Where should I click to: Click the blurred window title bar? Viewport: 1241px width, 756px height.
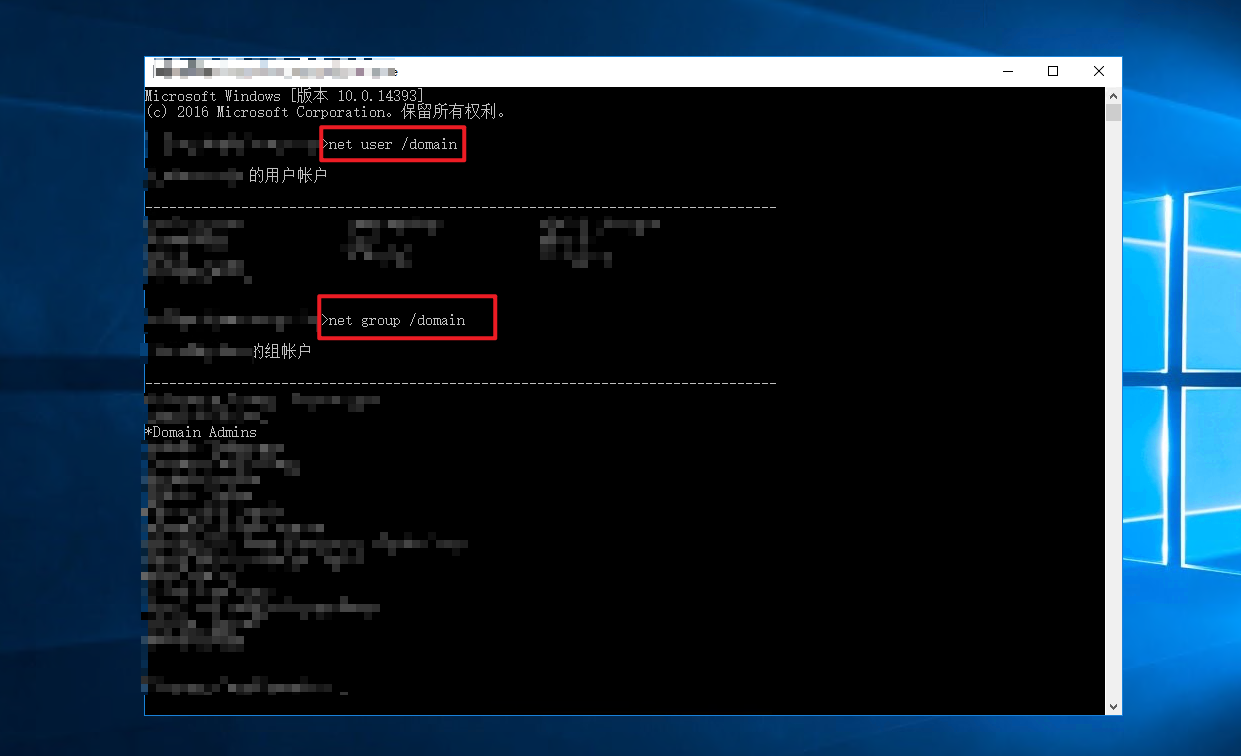tap(600, 71)
